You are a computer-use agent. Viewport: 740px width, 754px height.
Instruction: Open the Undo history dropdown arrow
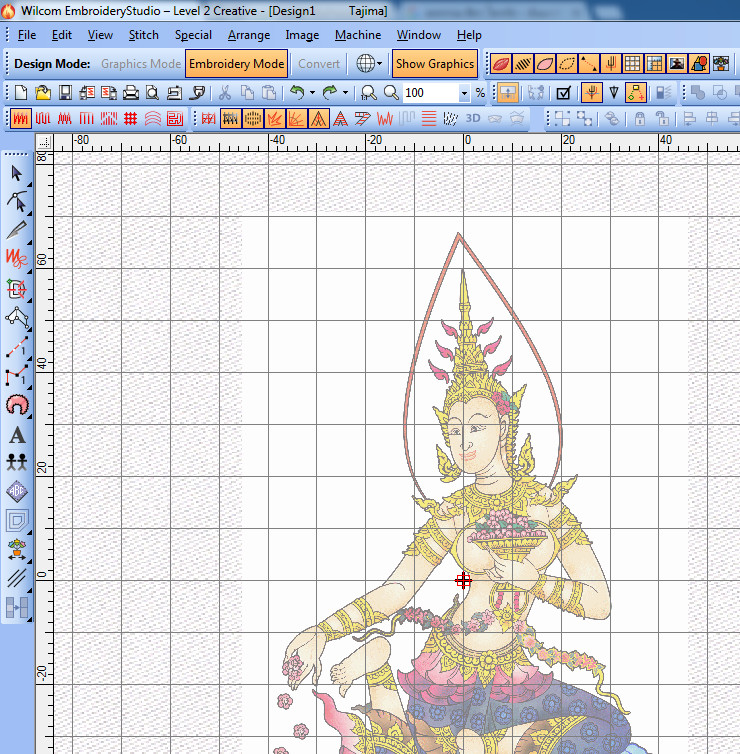313,92
